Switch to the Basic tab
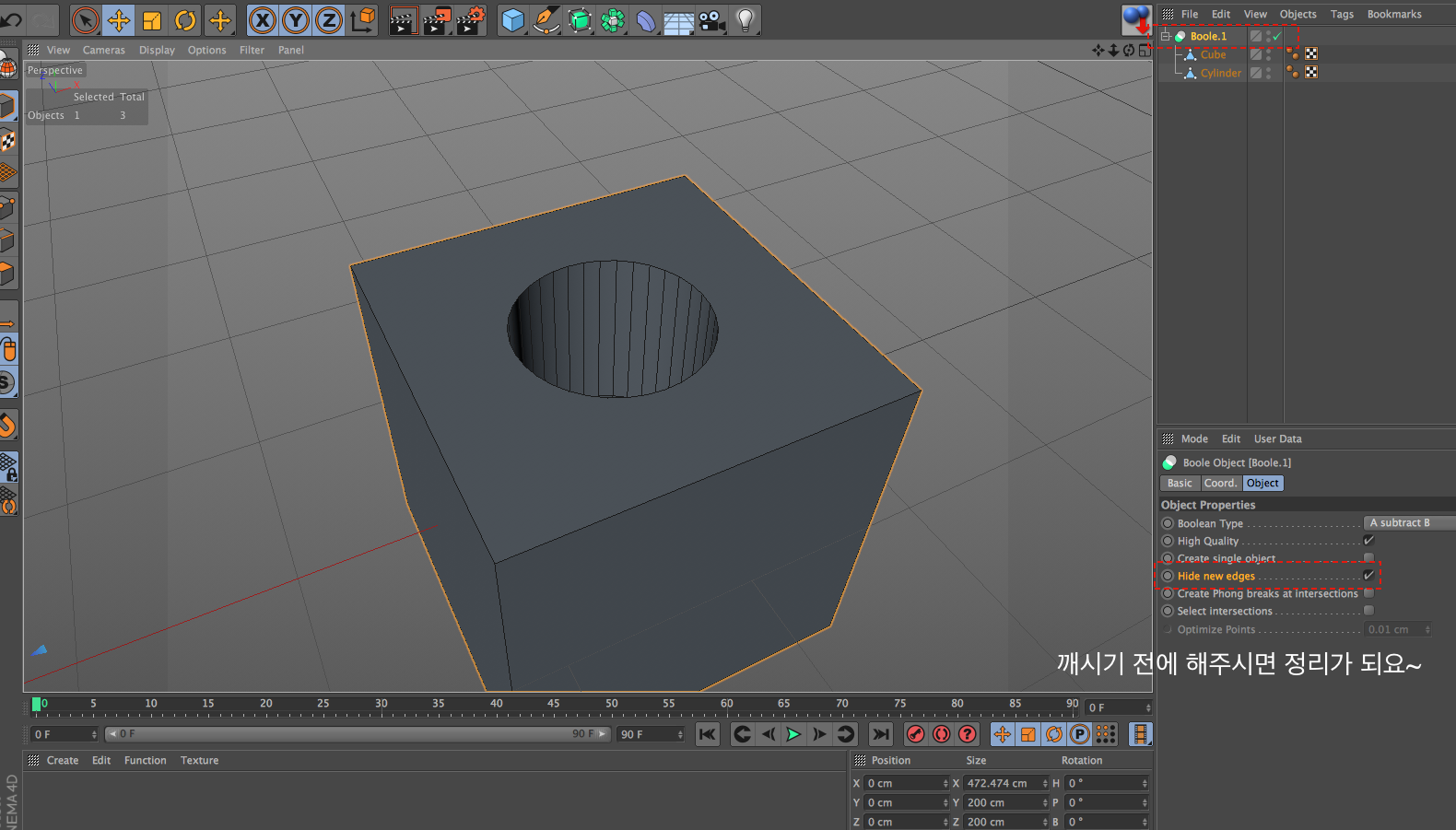The height and width of the screenshot is (830, 1456). tap(1180, 484)
